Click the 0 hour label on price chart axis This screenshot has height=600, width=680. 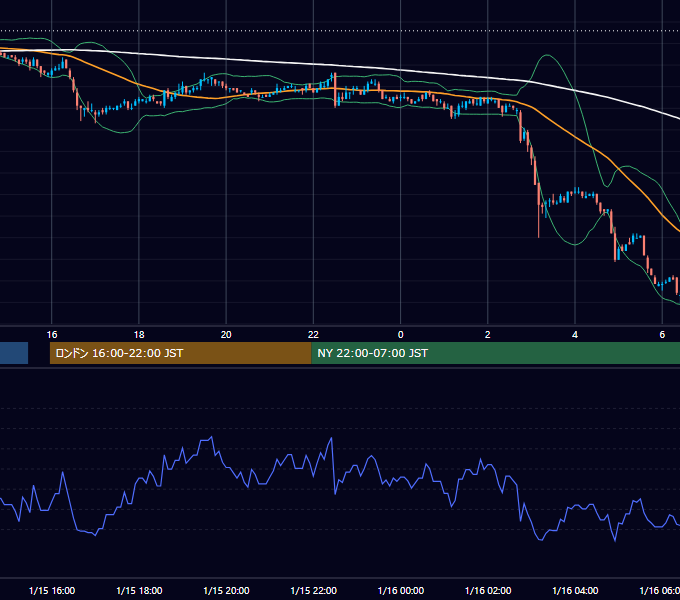400,335
